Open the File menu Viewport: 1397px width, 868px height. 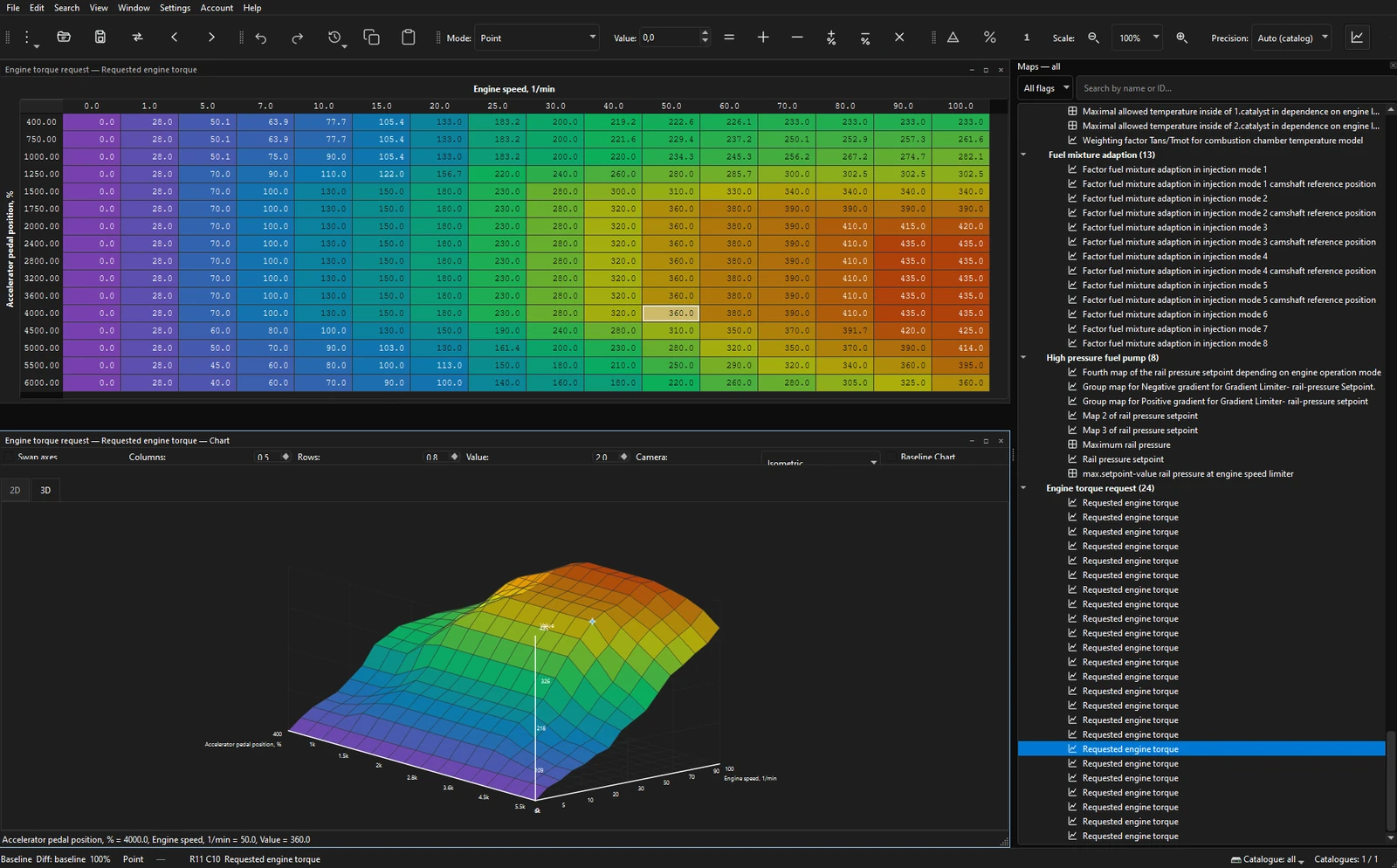(13, 8)
